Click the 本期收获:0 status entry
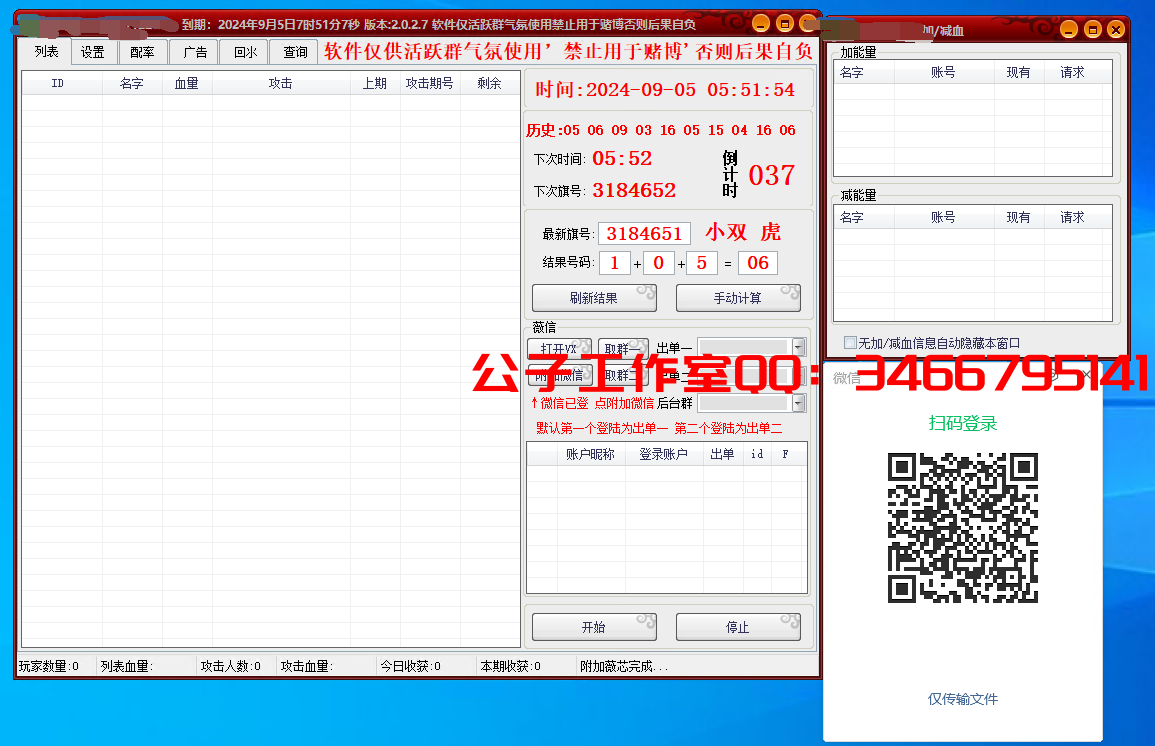The height and width of the screenshot is (746, 1155). [510, 666]
